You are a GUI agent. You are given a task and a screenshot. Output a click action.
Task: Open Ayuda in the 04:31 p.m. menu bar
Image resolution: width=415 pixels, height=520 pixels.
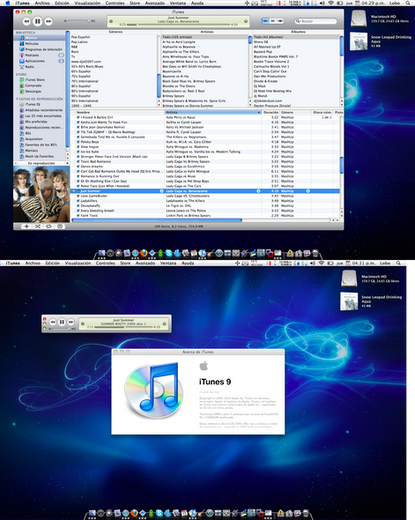[188, 263]
